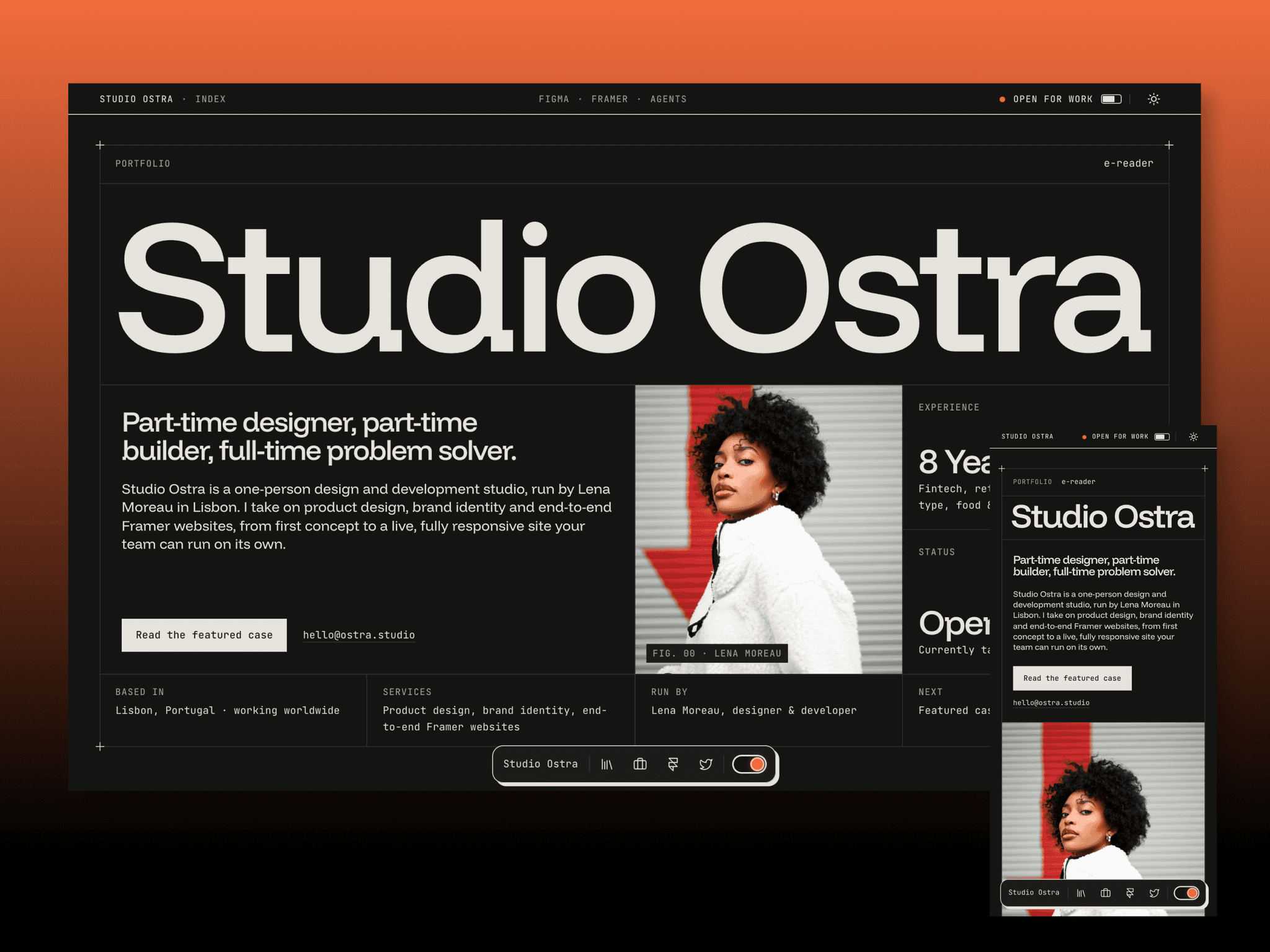Toggle the orange switch in mobile dock
This screenshot has height=952, width=1270.
click(1186, 893)
